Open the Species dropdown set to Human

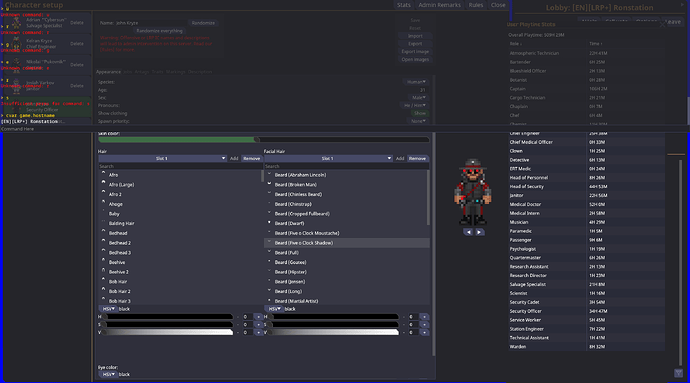coord(415,82)
